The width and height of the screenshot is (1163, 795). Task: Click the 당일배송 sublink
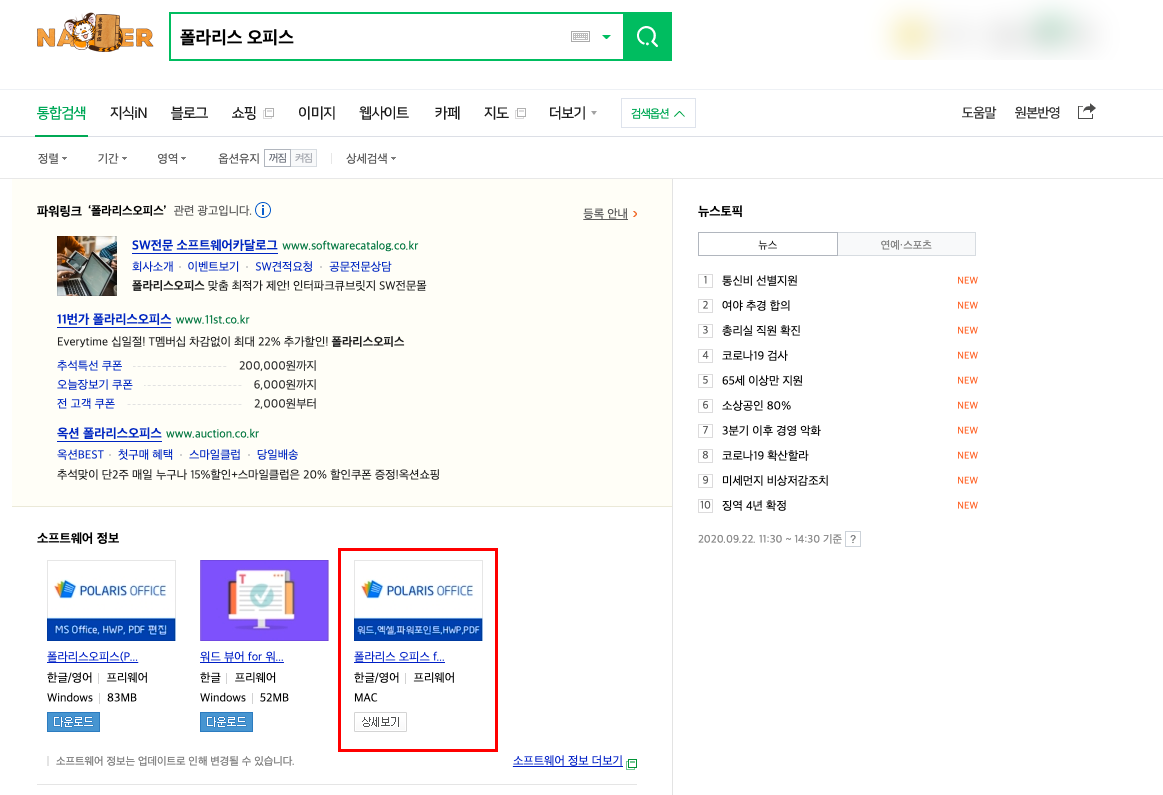[277, 454]
